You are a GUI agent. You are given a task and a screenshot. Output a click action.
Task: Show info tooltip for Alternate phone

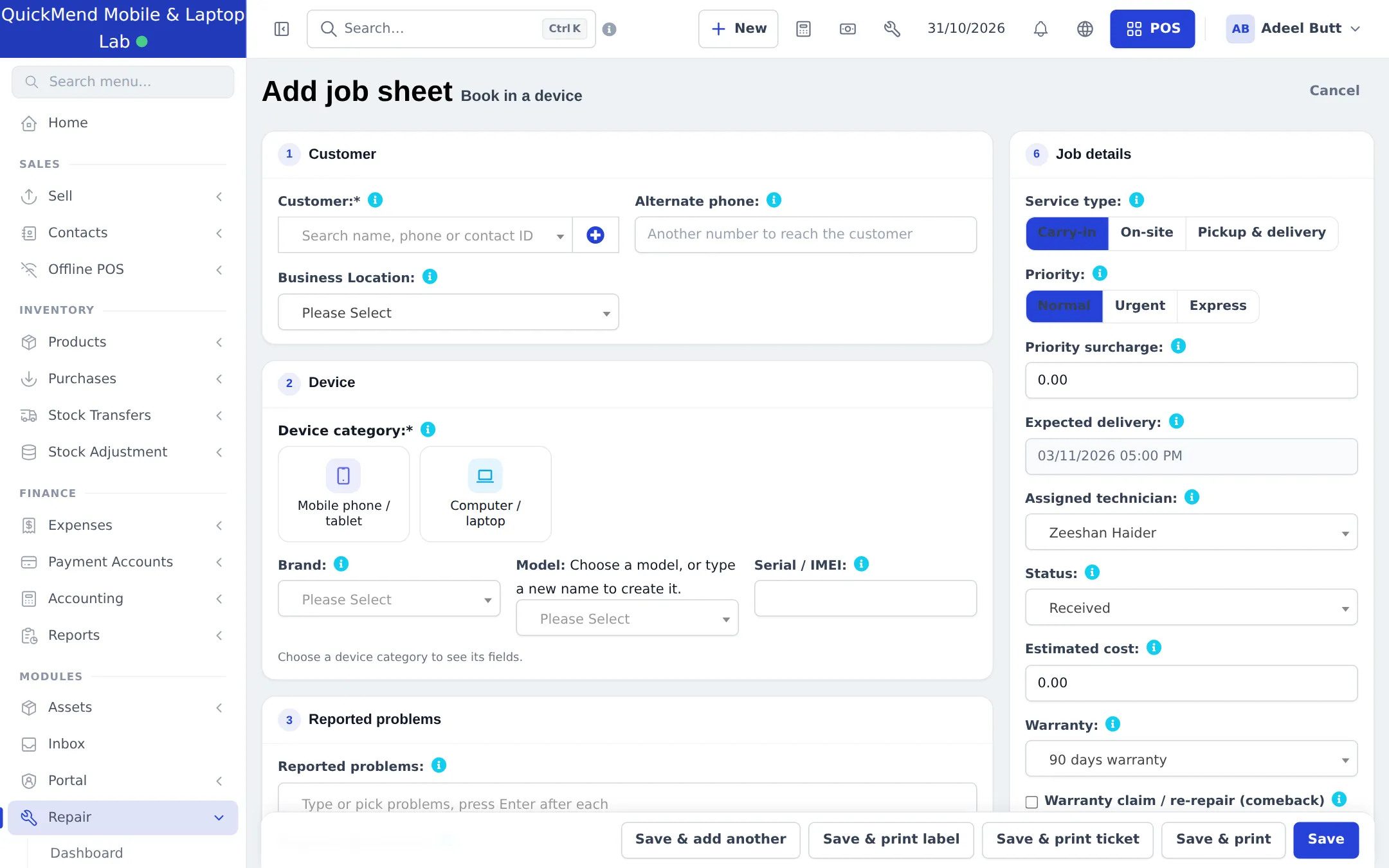point(774,200)
